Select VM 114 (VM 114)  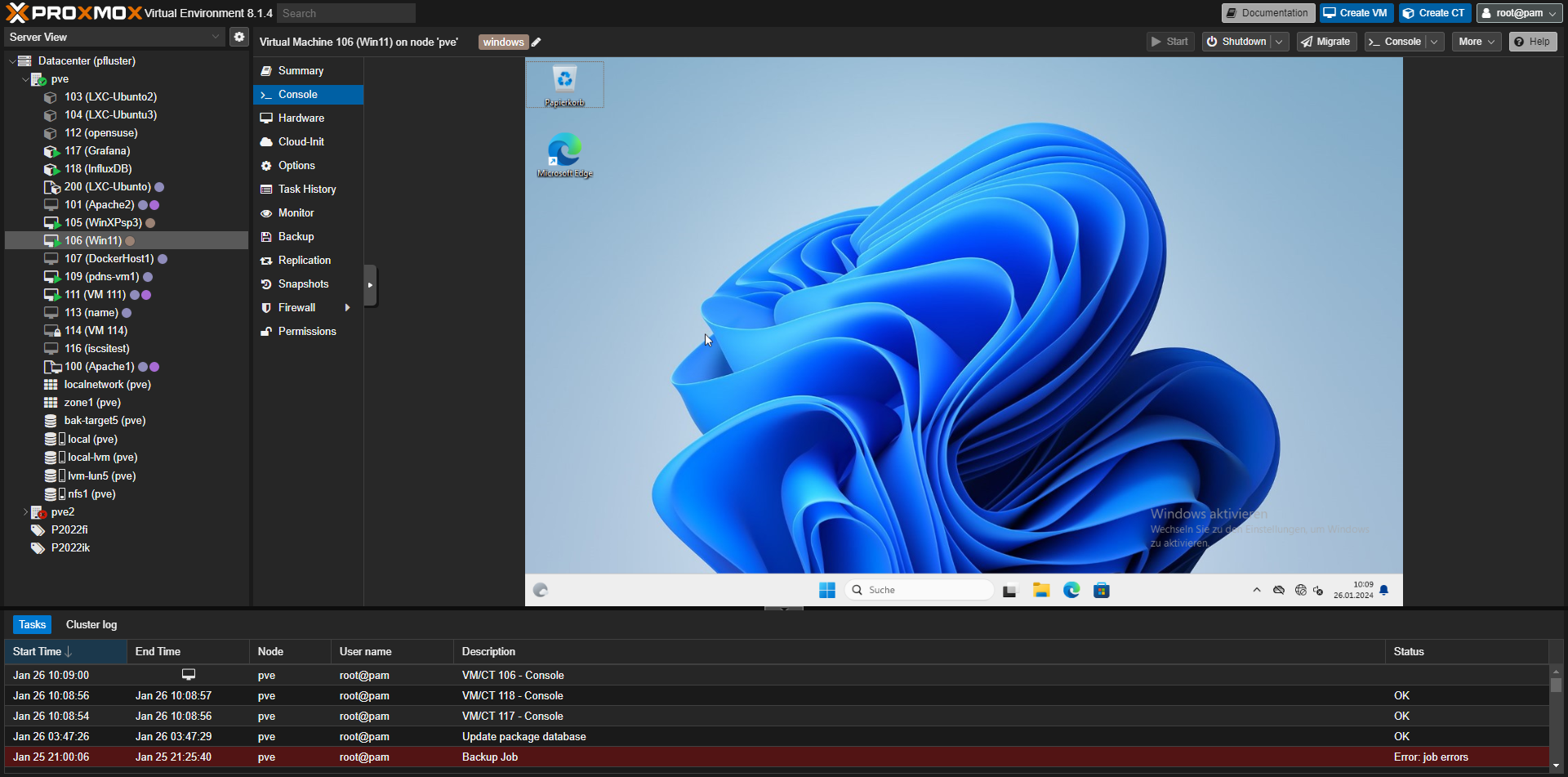click(96, 330)
